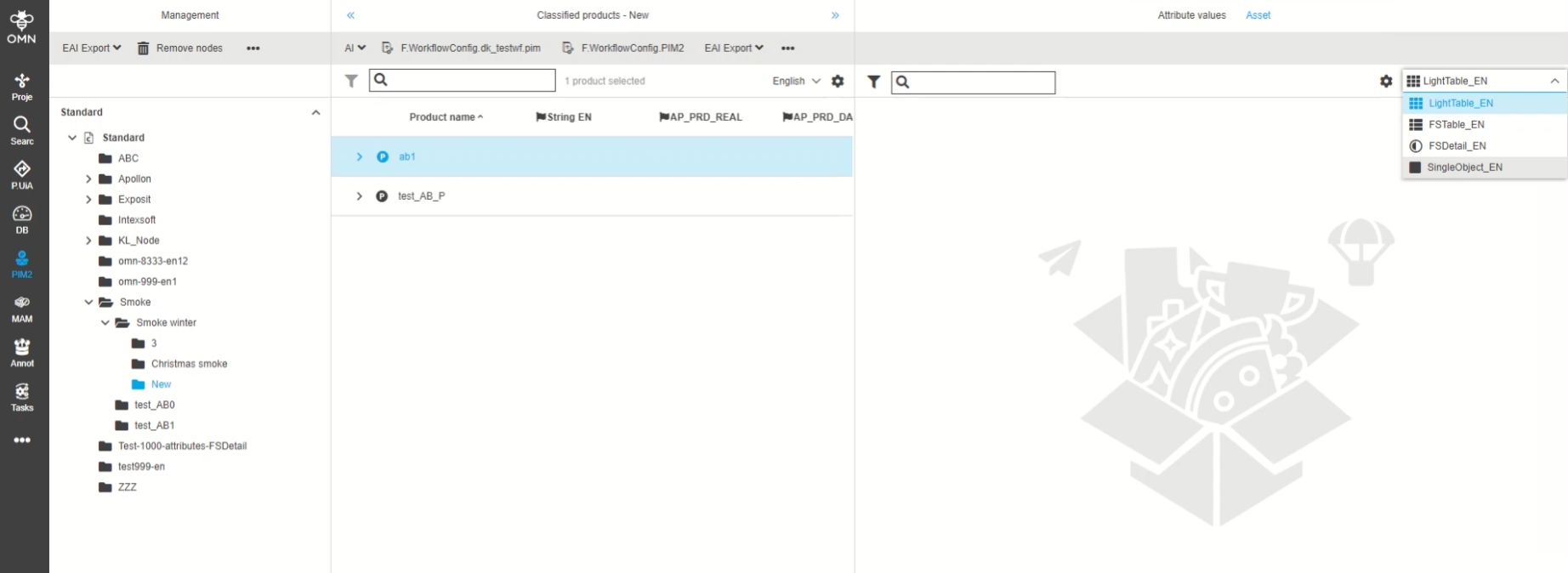Select FSTable_EN view option
The height and width of the screenshot is (573, 1568).
[1484, 124]
